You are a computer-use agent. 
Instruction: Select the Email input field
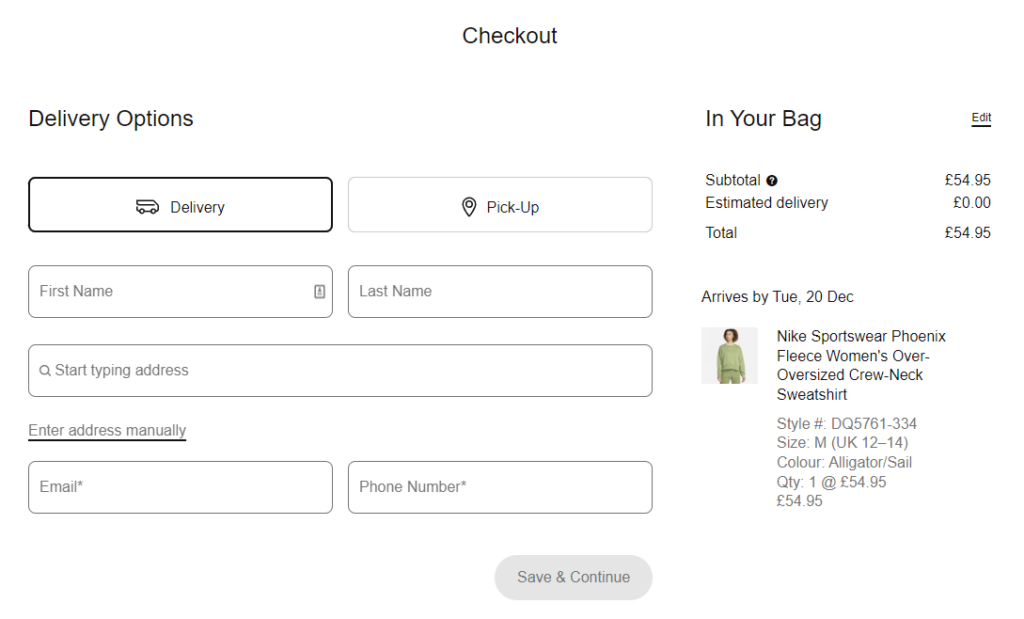pos(180,487)
